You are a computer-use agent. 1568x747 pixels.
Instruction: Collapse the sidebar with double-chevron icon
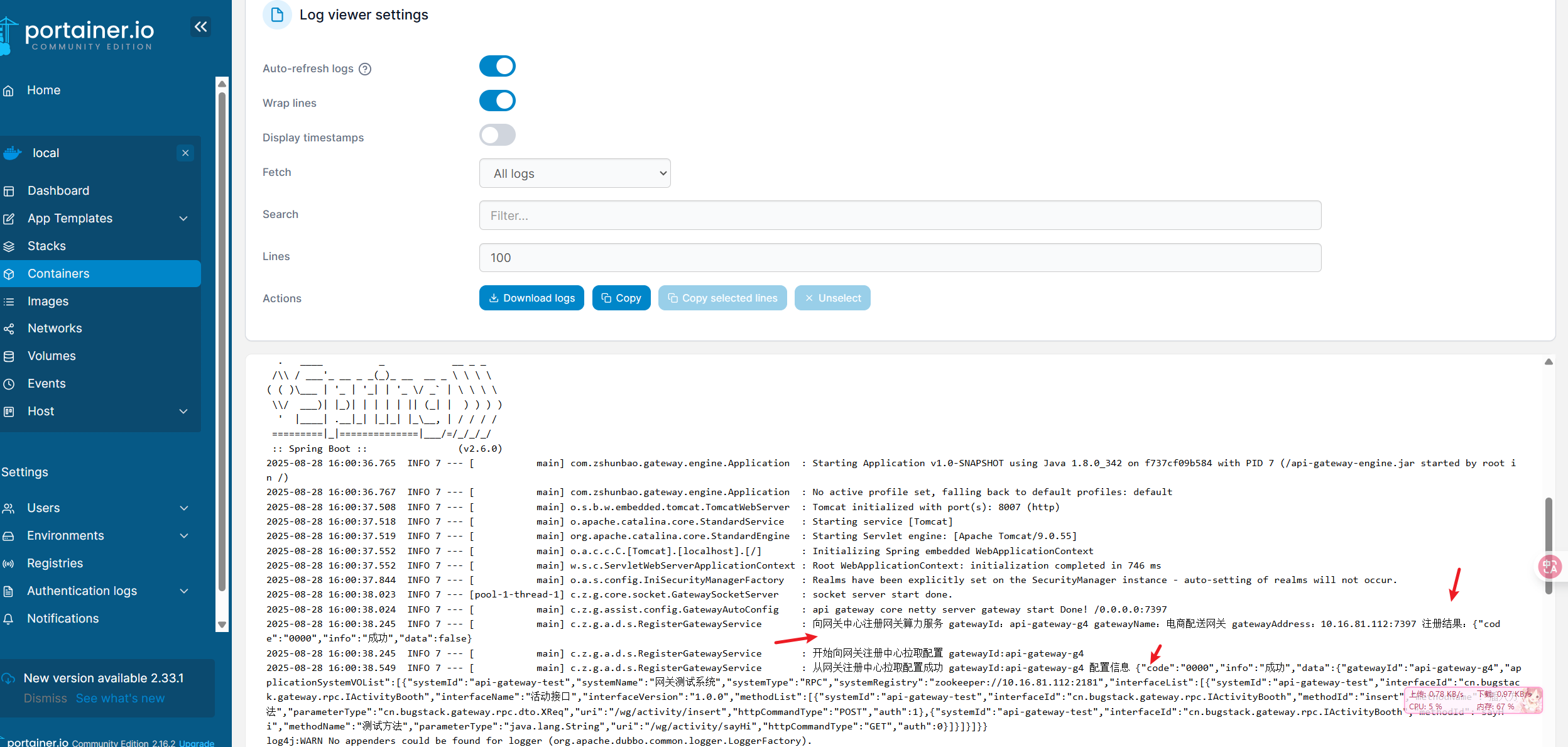pyautogui.click(x=200, y=26)
